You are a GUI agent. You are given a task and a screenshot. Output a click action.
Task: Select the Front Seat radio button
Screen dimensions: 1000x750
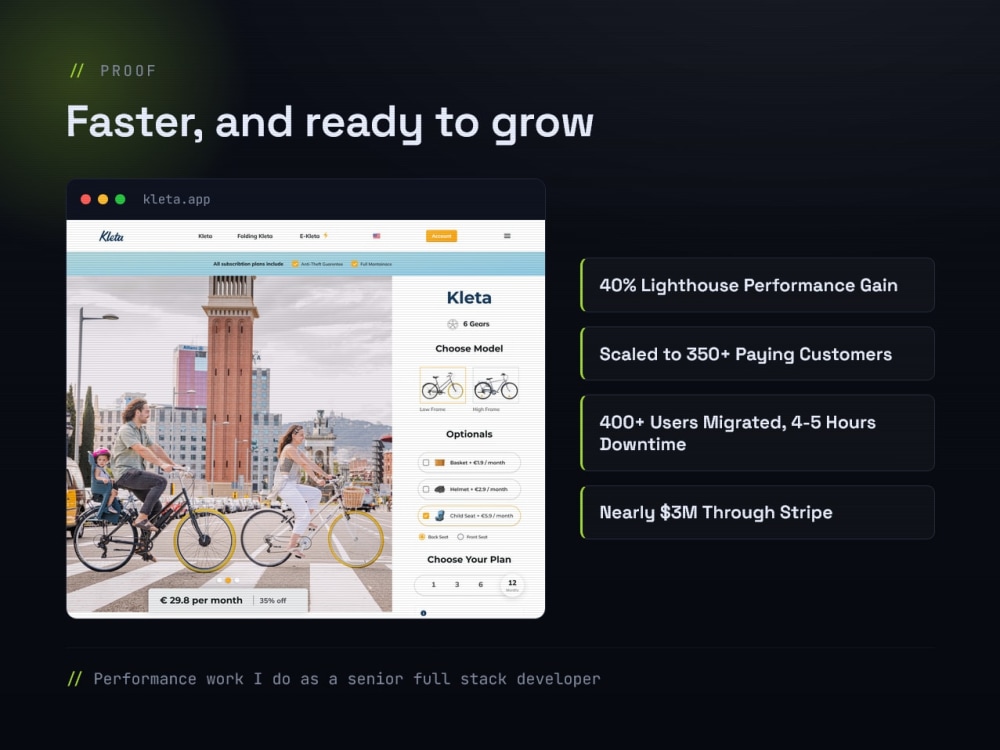tap(460, 537)
